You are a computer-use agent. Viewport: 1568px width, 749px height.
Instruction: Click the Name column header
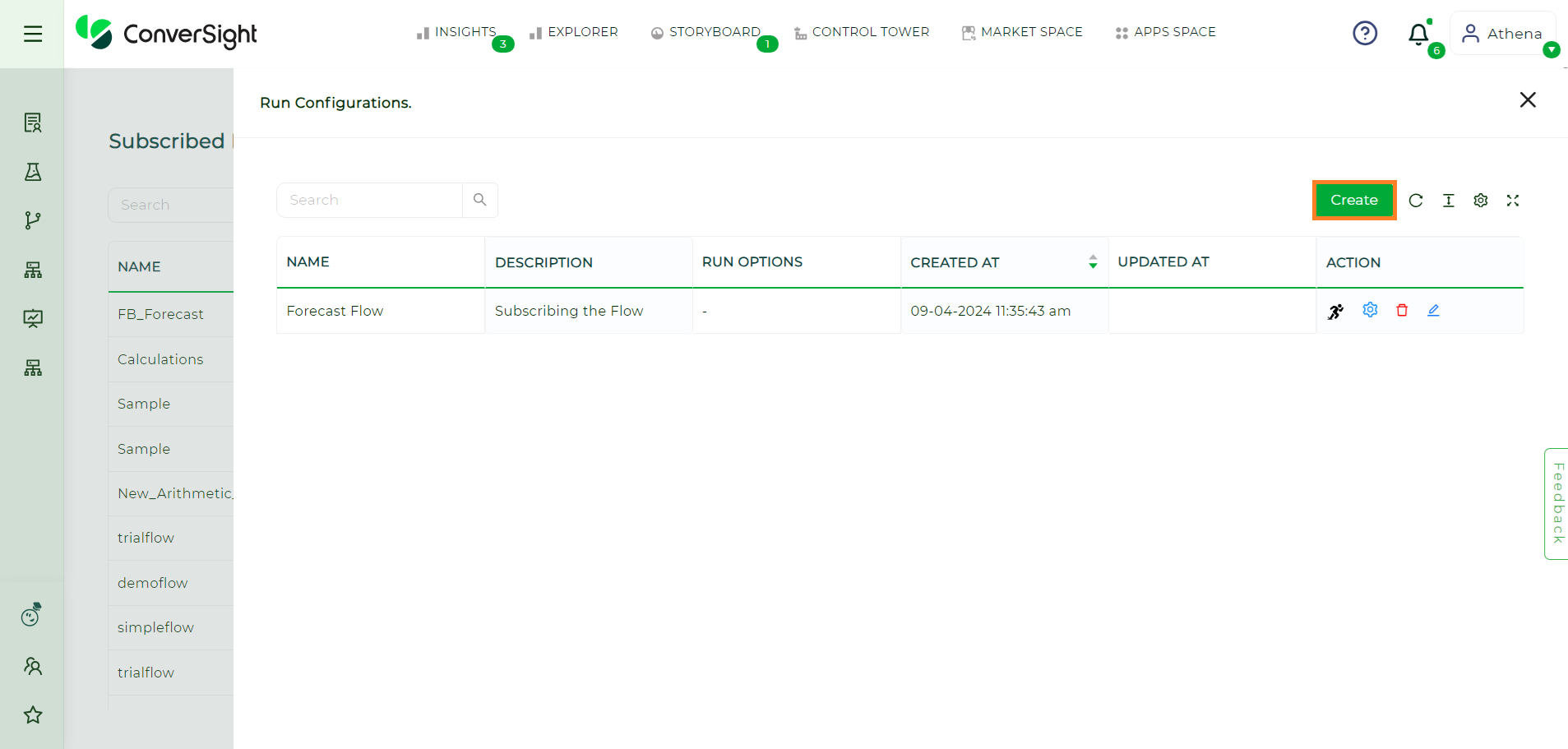pyautogui.click(x=381, y=262)
